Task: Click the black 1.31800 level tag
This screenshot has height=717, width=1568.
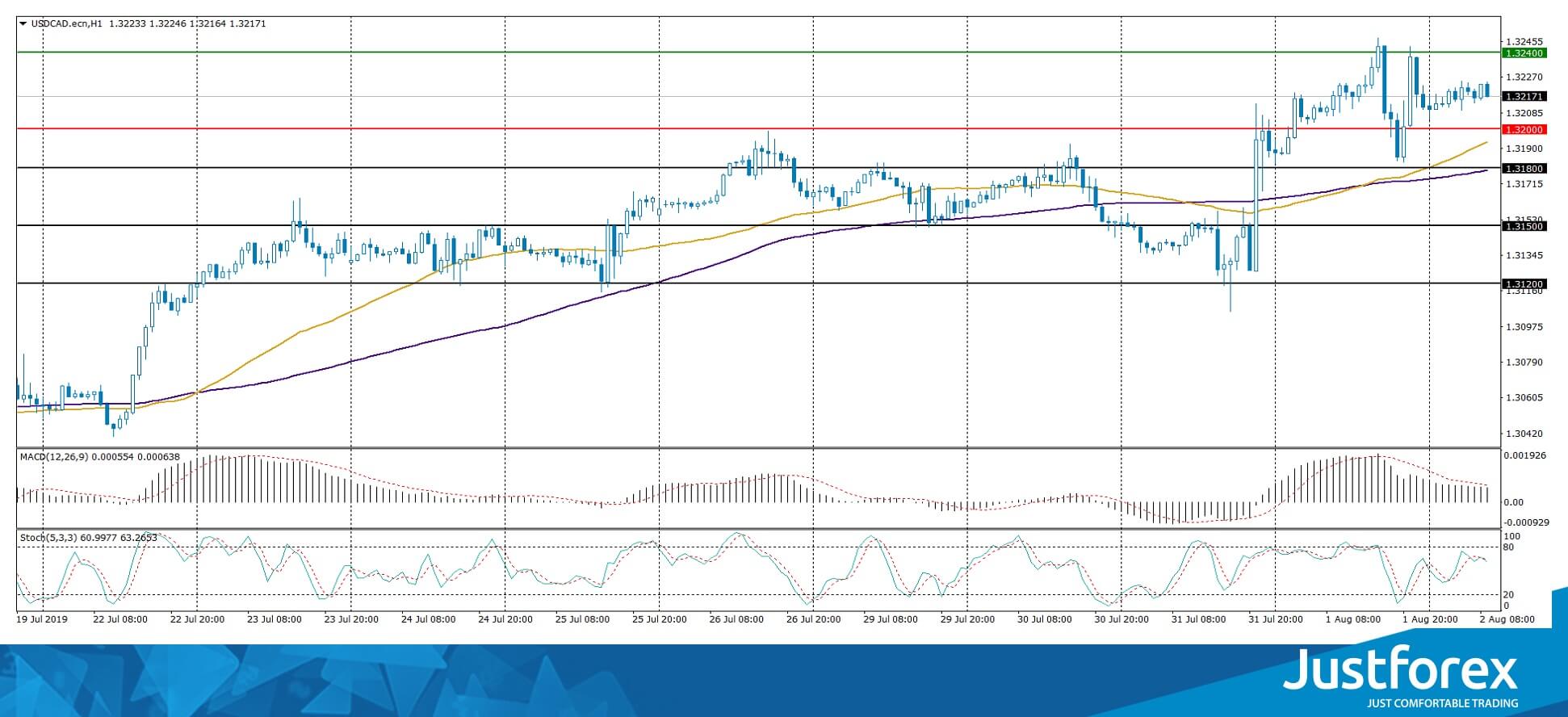Action: tap(1524, 169)
